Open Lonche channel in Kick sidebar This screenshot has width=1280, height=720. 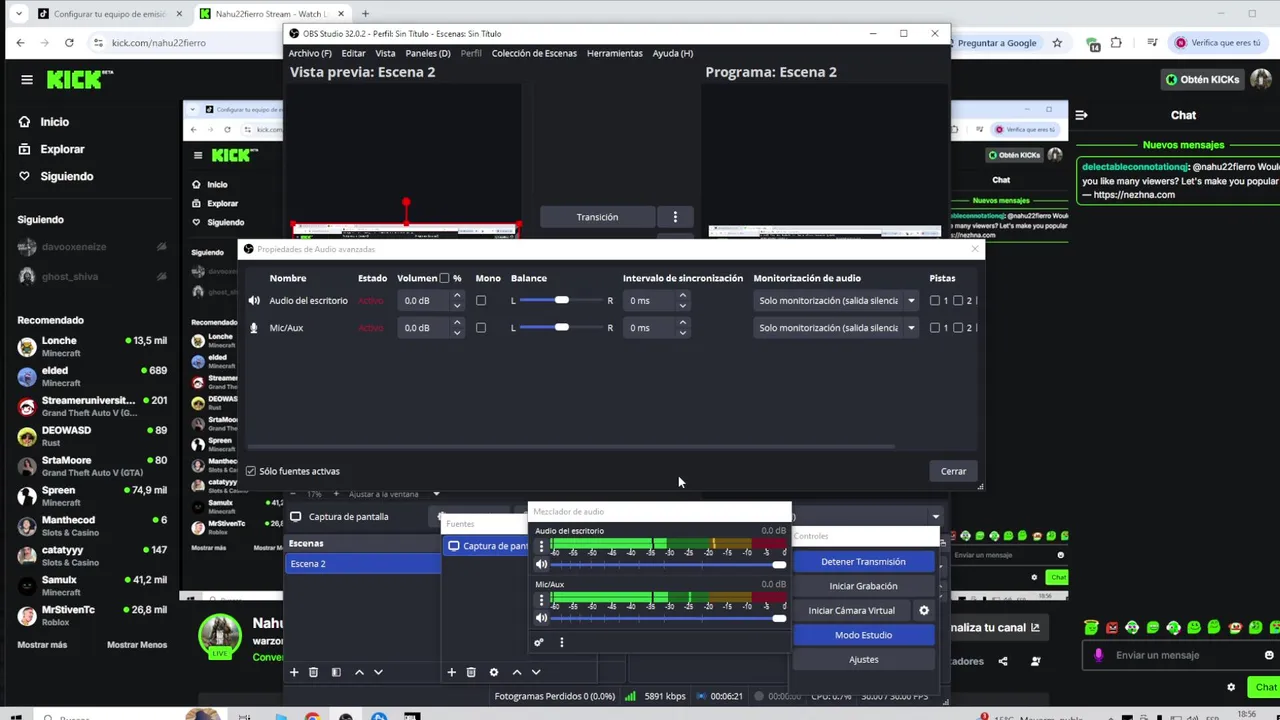pos(90,346)
